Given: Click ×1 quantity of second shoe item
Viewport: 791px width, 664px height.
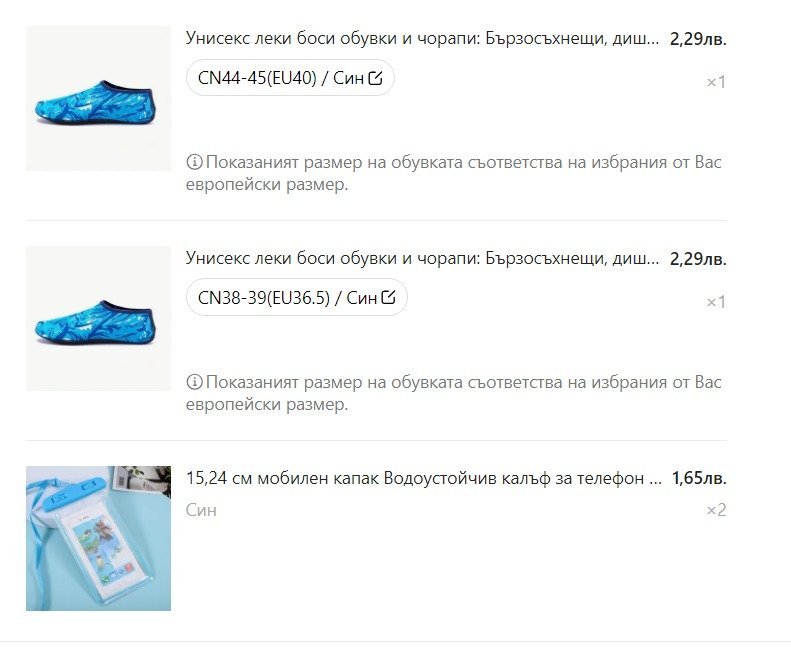Looking at the screenshot, I should [x=716, y=302].
